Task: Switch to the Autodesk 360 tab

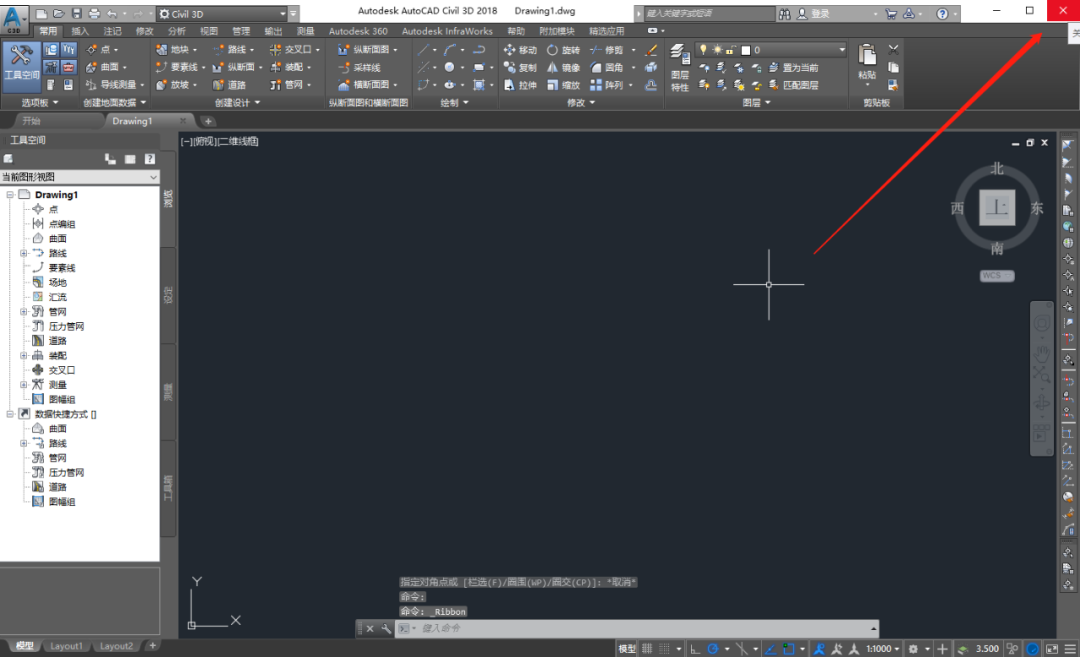Action: click(358, 31)
